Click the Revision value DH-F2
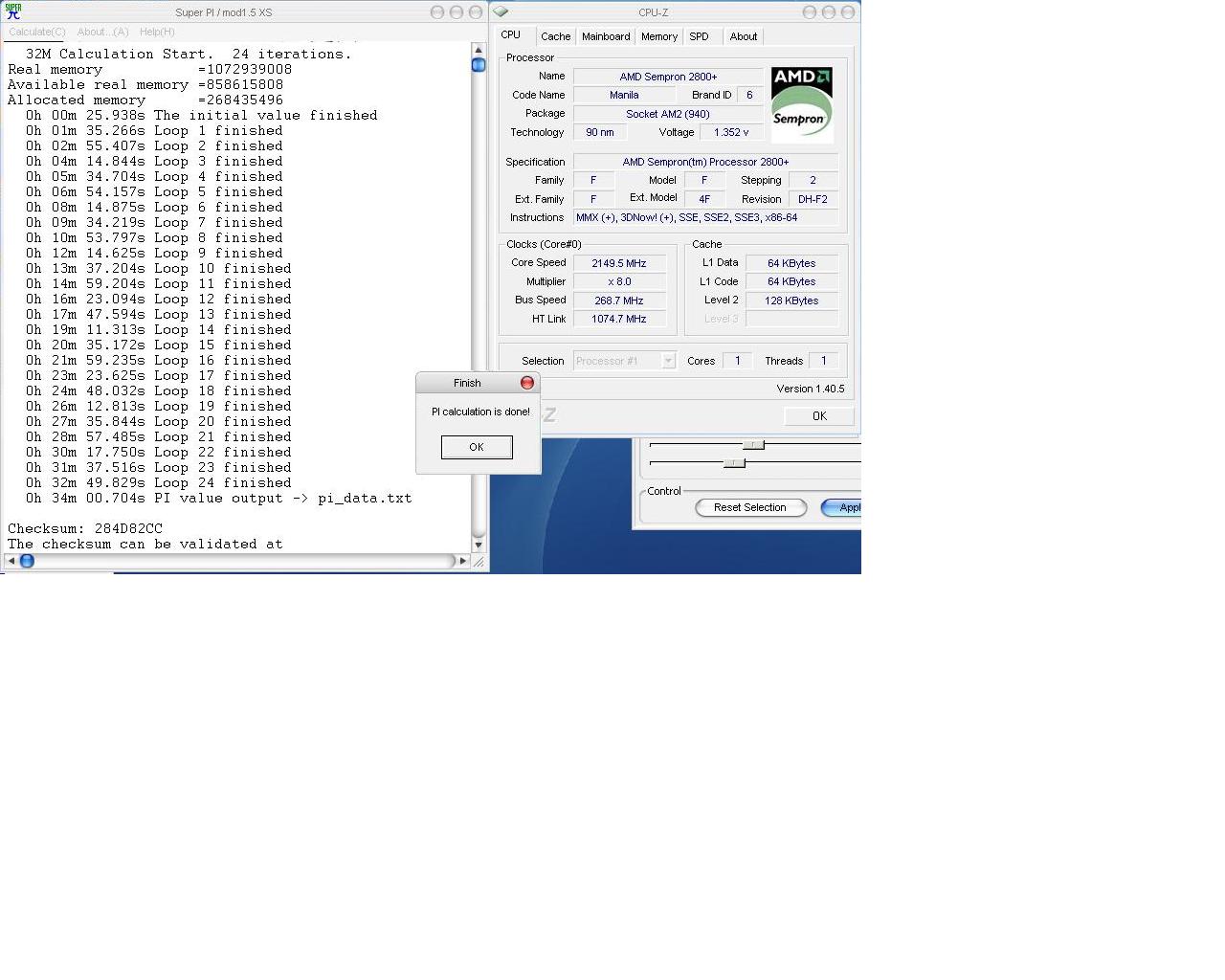 coord(813,199)
